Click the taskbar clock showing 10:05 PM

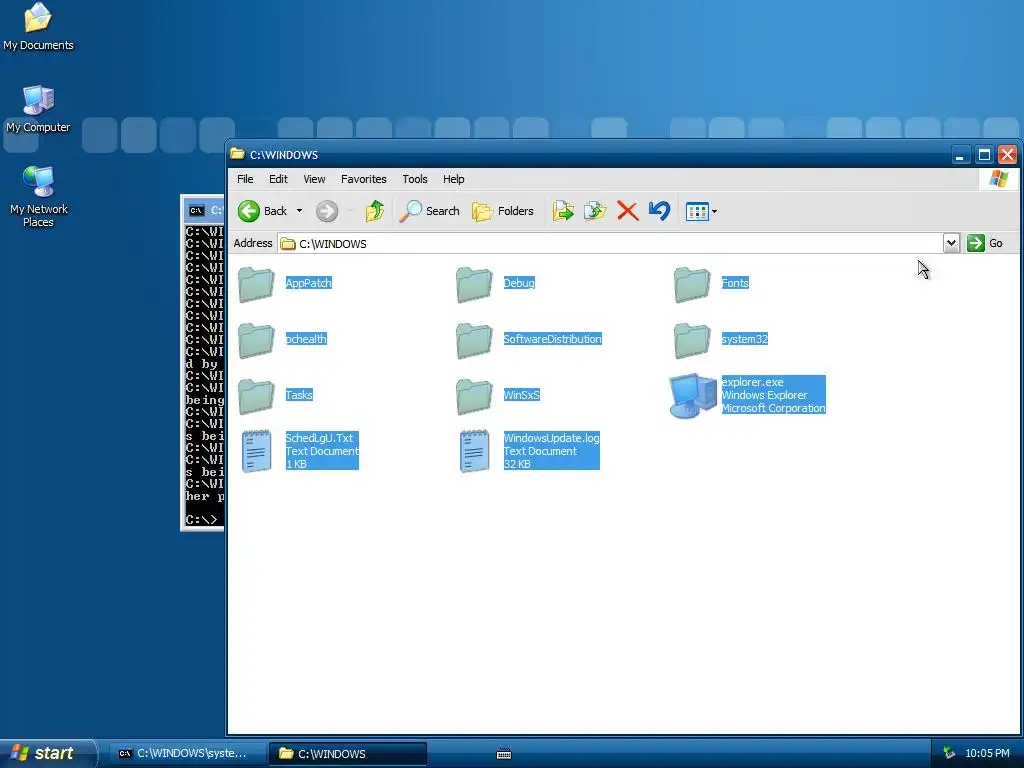click(987, 753)
